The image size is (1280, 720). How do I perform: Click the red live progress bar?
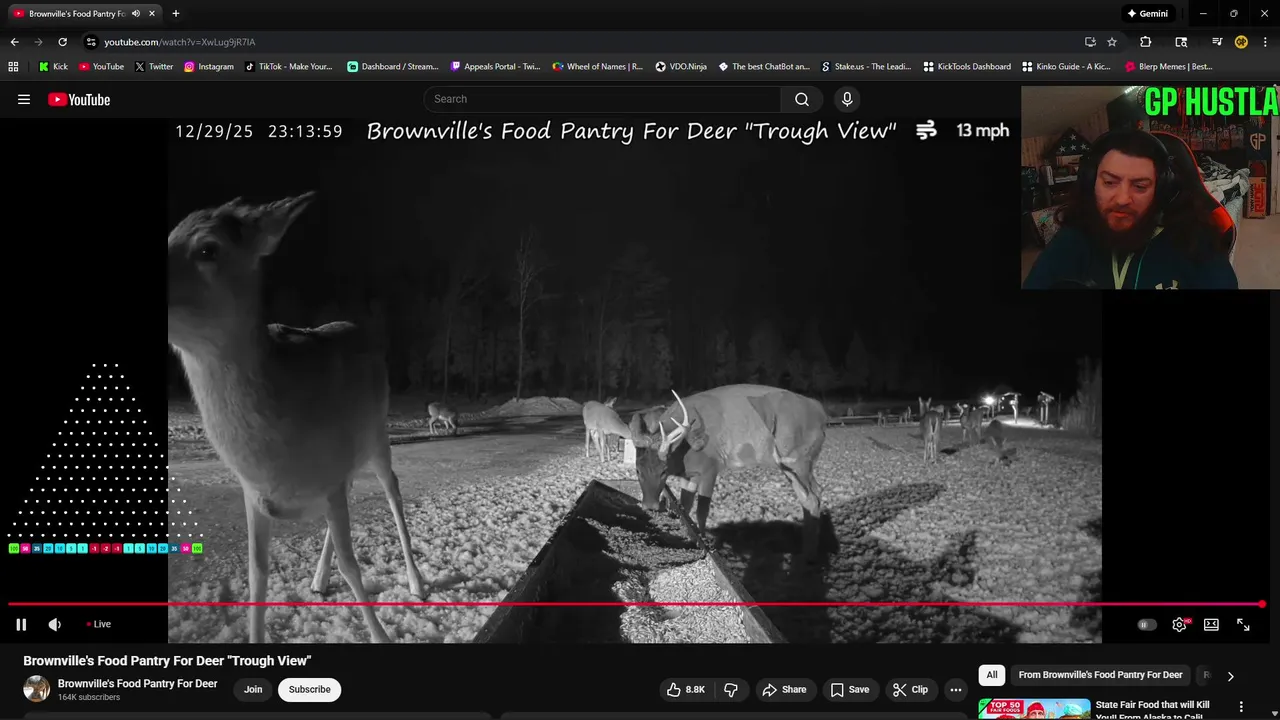pos(636,604)
